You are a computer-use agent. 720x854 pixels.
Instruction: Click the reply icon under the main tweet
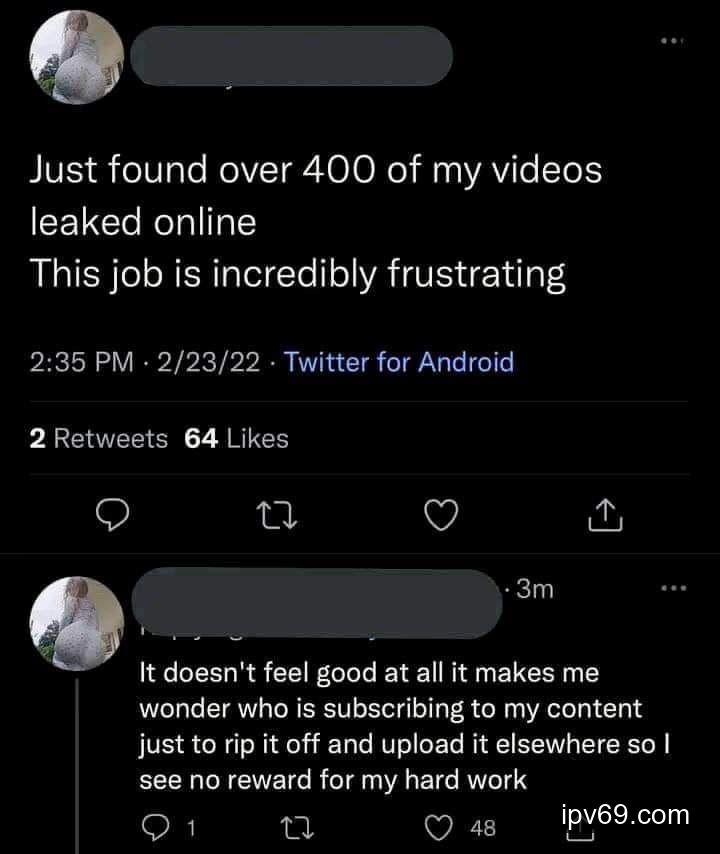[116, 514]
